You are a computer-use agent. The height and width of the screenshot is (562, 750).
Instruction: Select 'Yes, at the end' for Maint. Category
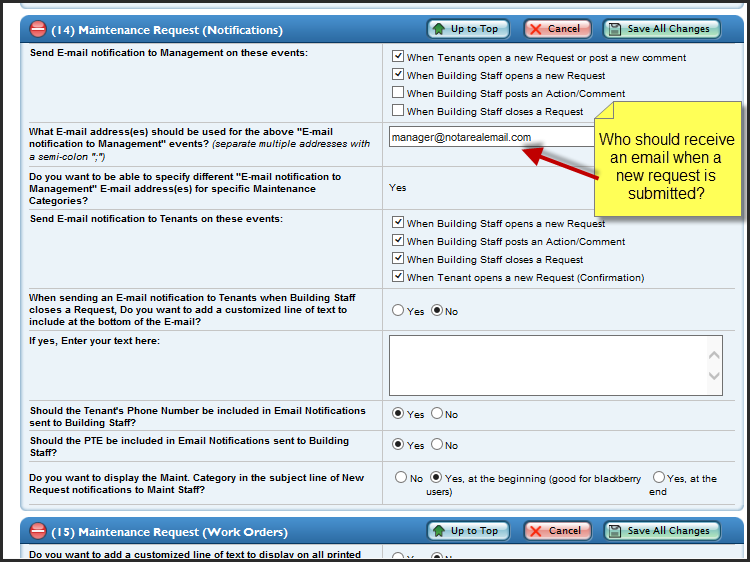pyautogui.click(x=659, y=477)
